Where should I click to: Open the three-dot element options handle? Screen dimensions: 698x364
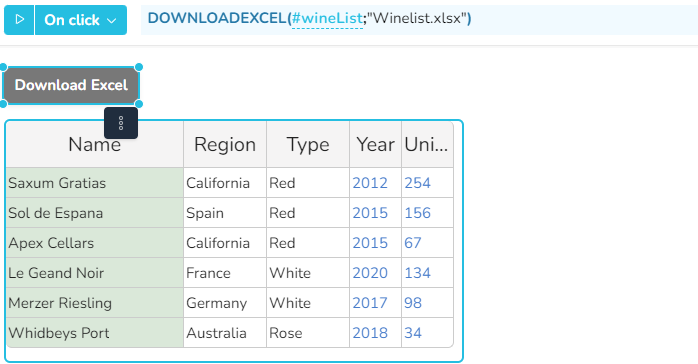pos(121,123)
